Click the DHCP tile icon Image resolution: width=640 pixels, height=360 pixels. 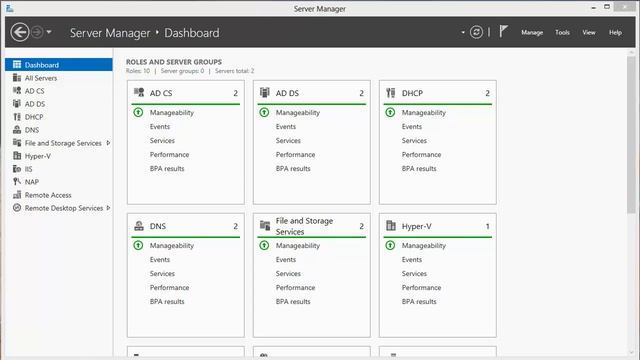pos(391,93)
